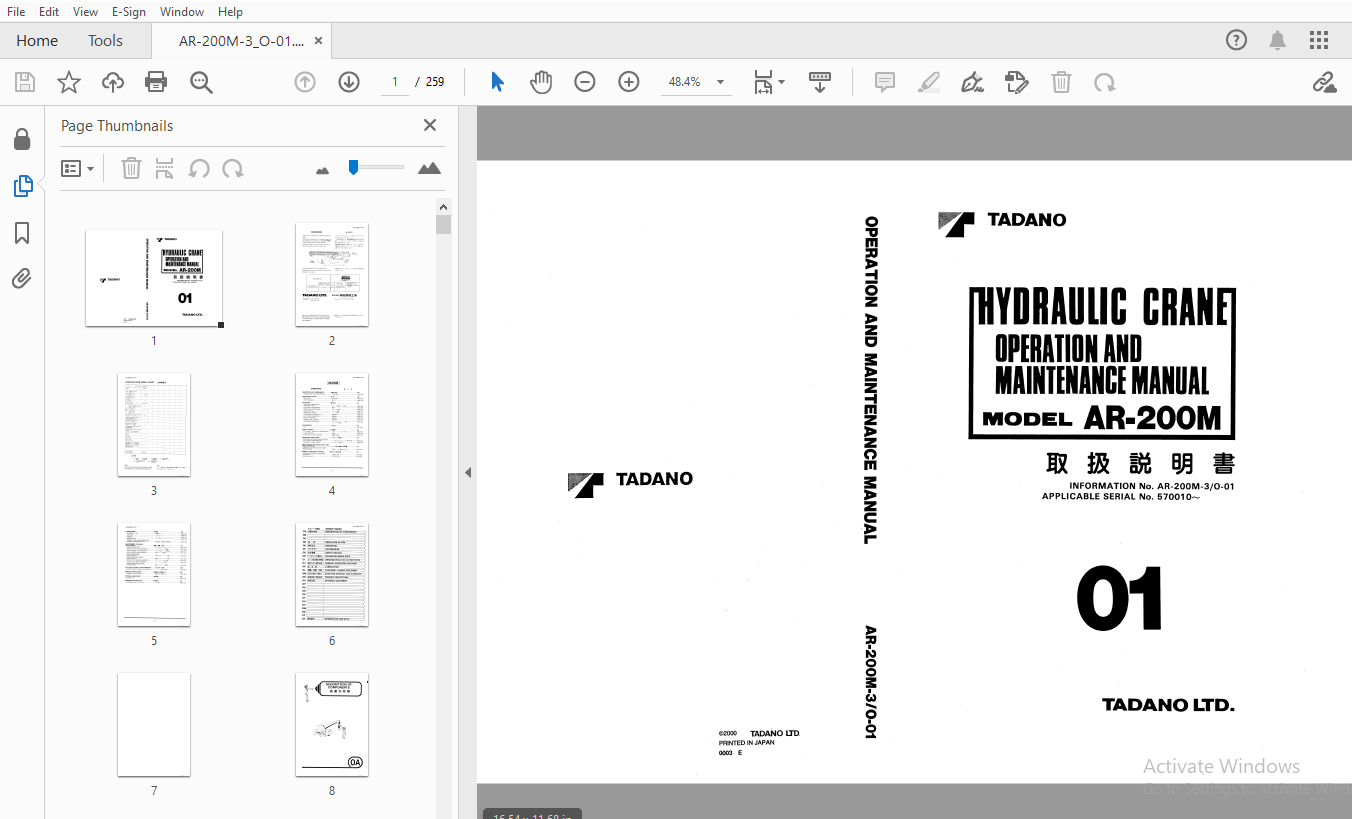Screen dimensions: 1352x819
Task: Click the page number input field
Action: pyautogui.click(x=395, y=82)
